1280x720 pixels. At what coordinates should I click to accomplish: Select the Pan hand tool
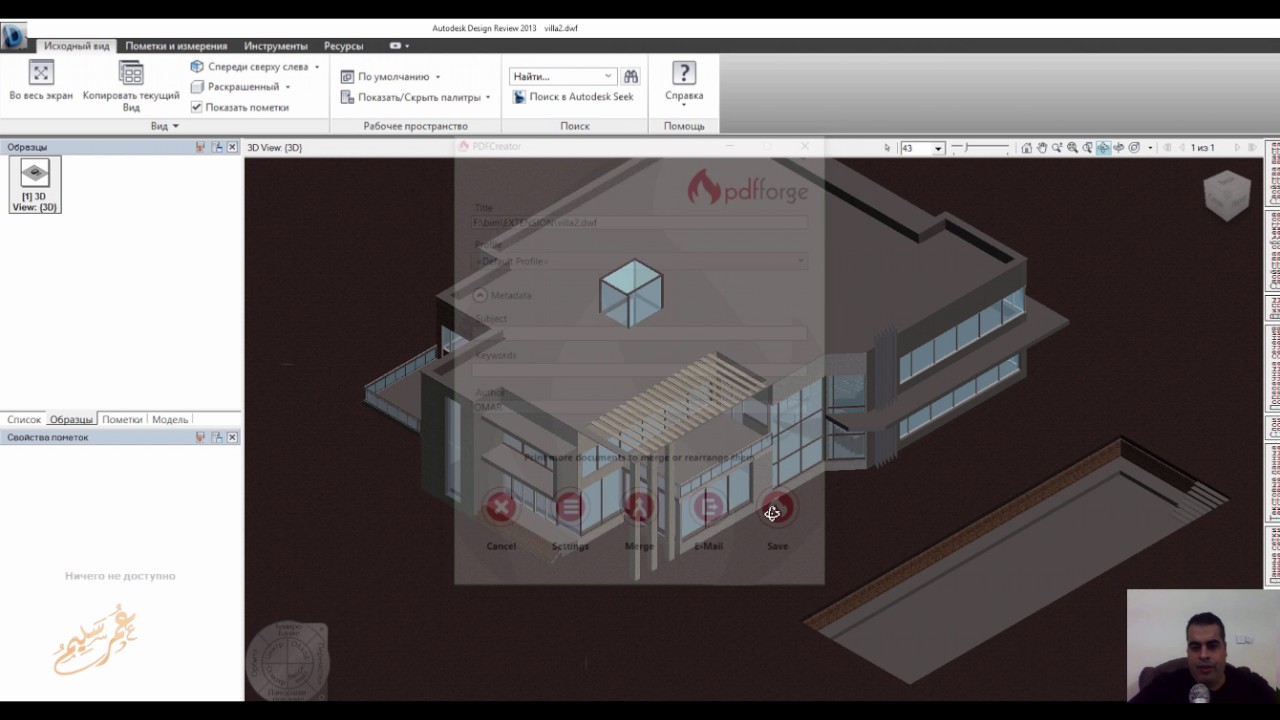coord(1042,148)
